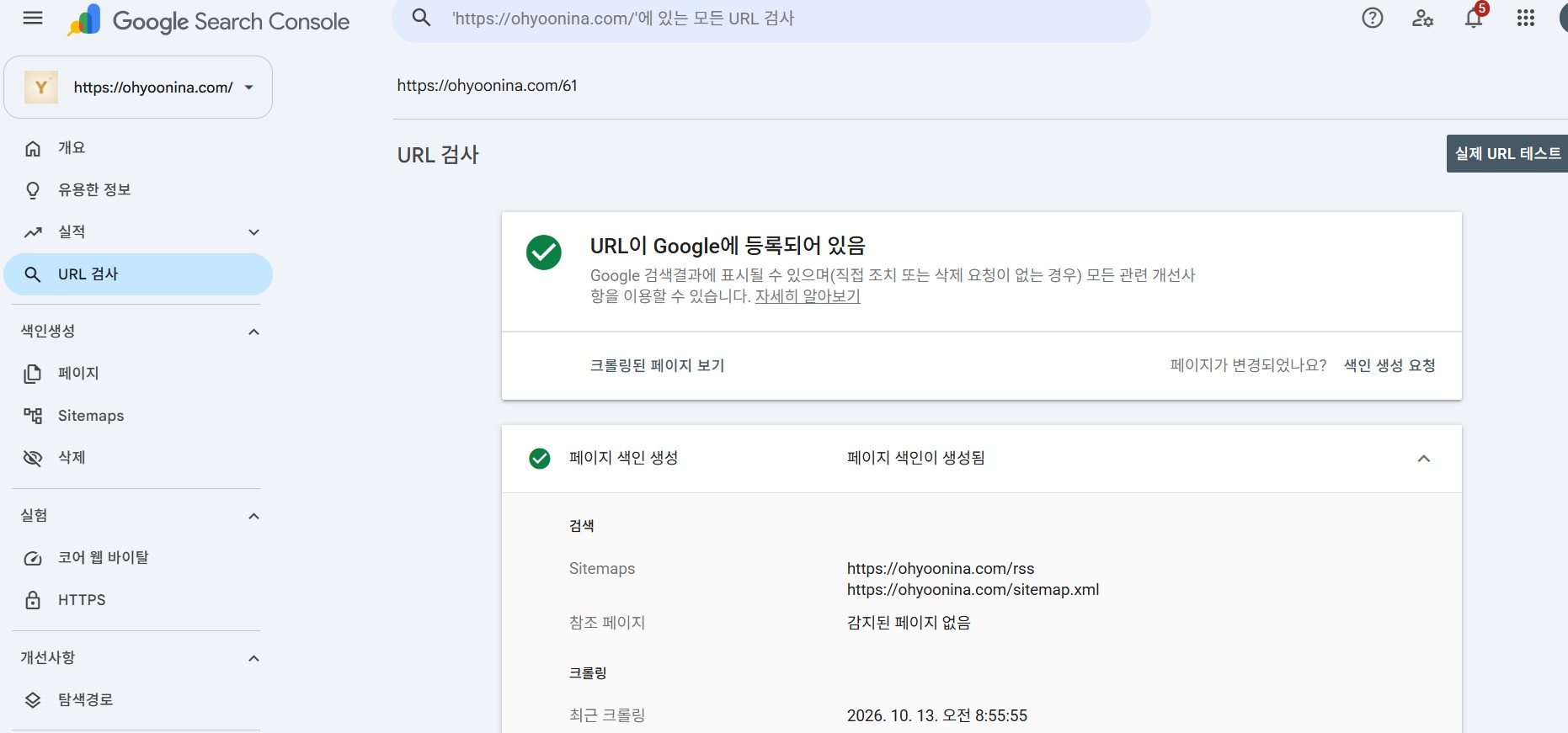Click the Google Search Console logo
Viewport: 1568px width, 733px height.
coord(208,20)
